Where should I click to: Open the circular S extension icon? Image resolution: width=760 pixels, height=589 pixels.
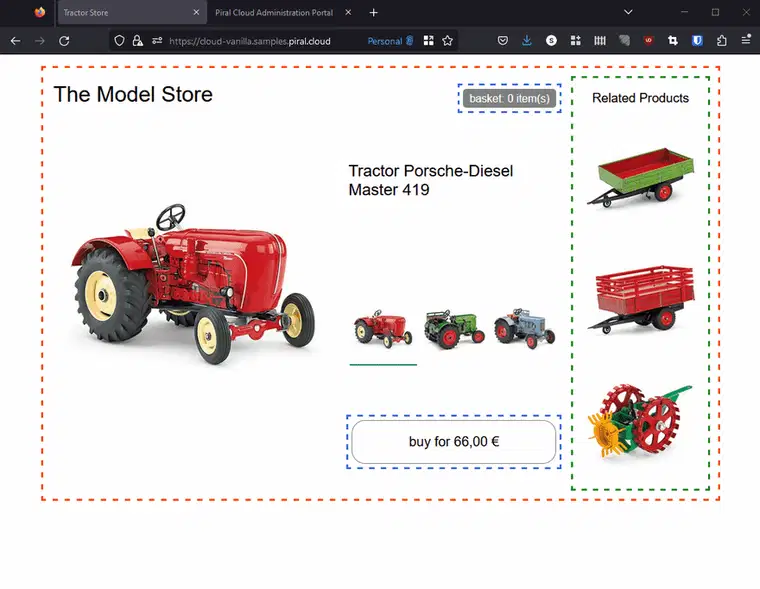tap(551, 41)
